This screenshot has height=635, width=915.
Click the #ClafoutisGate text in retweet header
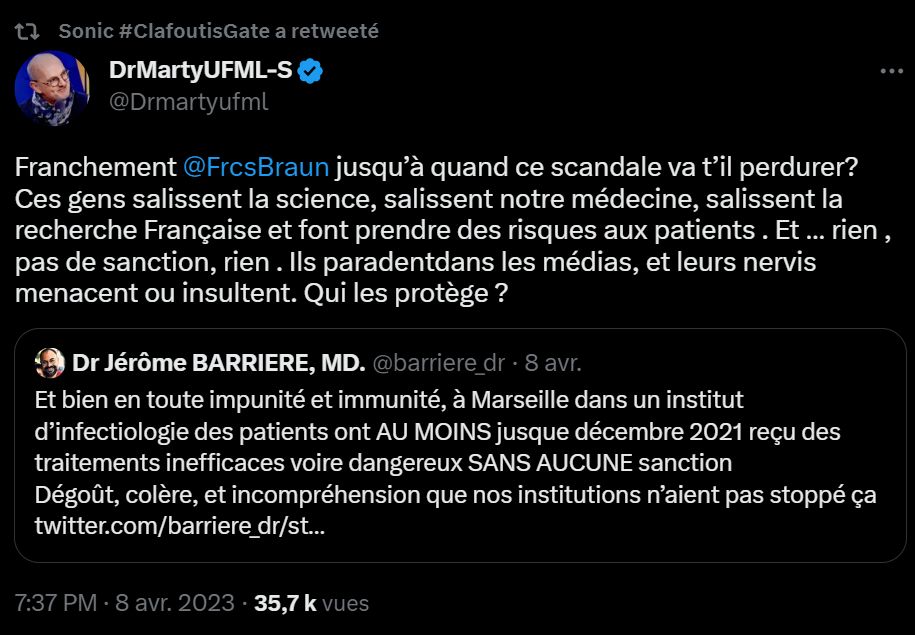pyautogui.click(x=188, y=31)
